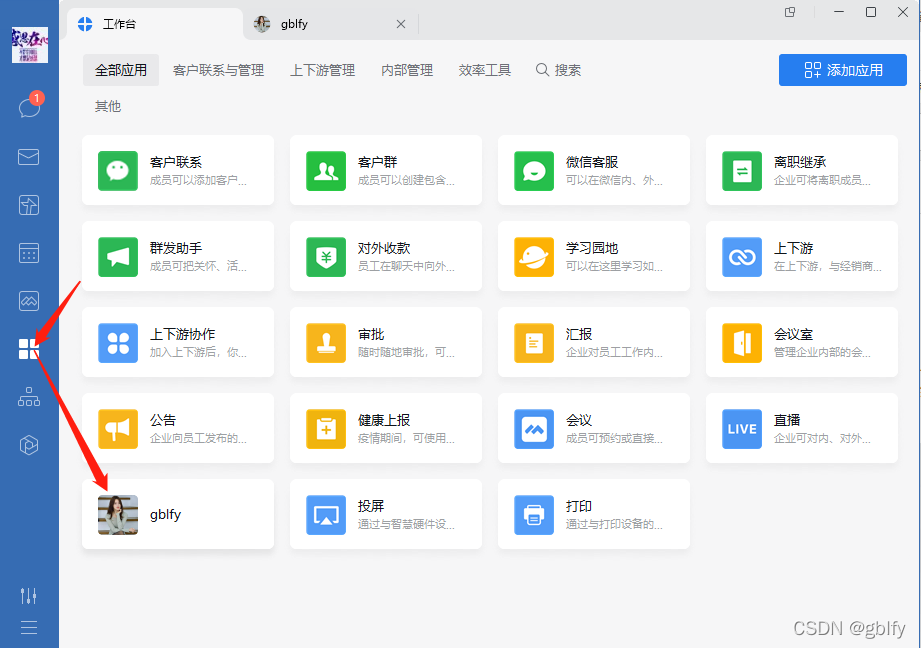This screenshot has height=648, width=921.
Task: Switch to the 工作台 window tab
Action: coord(154,24)
